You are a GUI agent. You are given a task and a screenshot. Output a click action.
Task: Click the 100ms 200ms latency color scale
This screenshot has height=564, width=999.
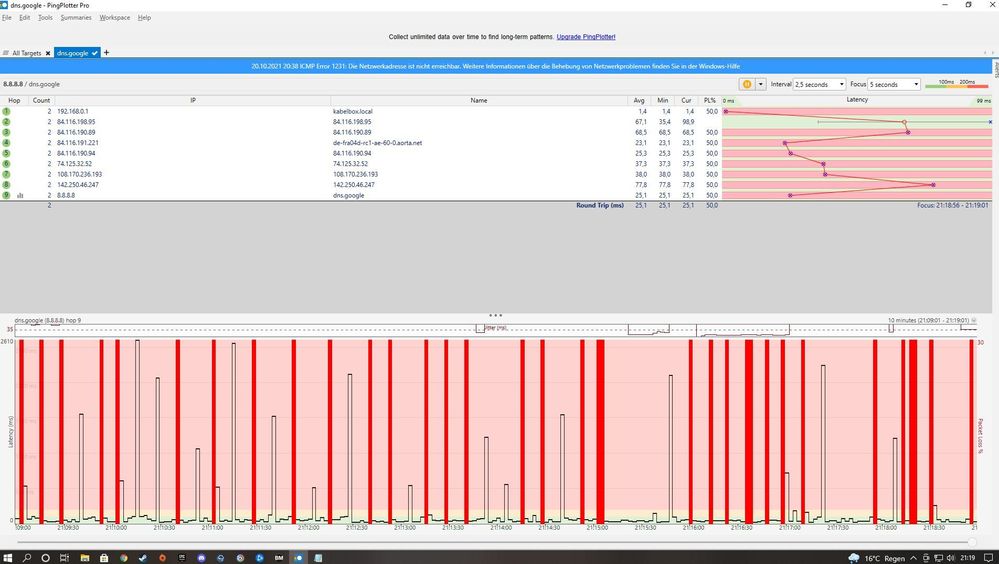pyautogui.click(x=958, y=83)
